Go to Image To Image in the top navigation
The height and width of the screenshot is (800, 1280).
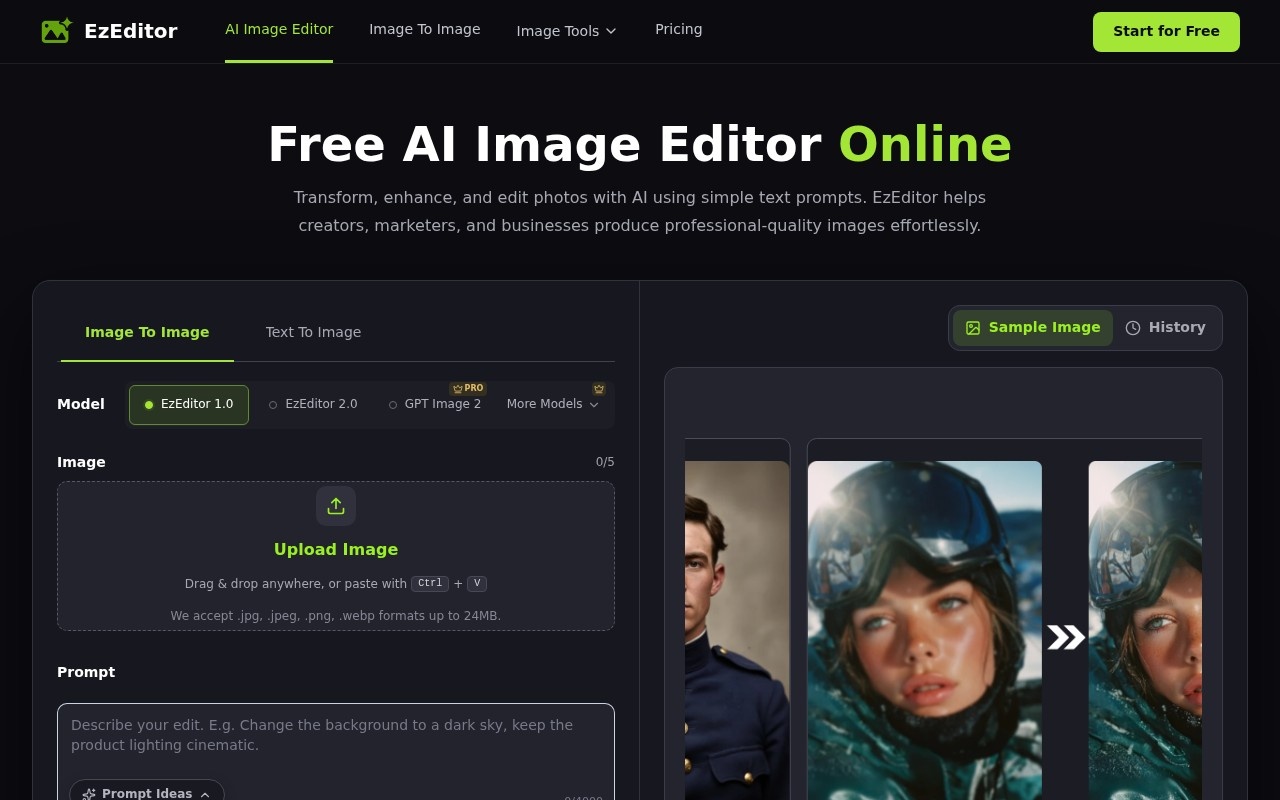[x=425, y=30]
